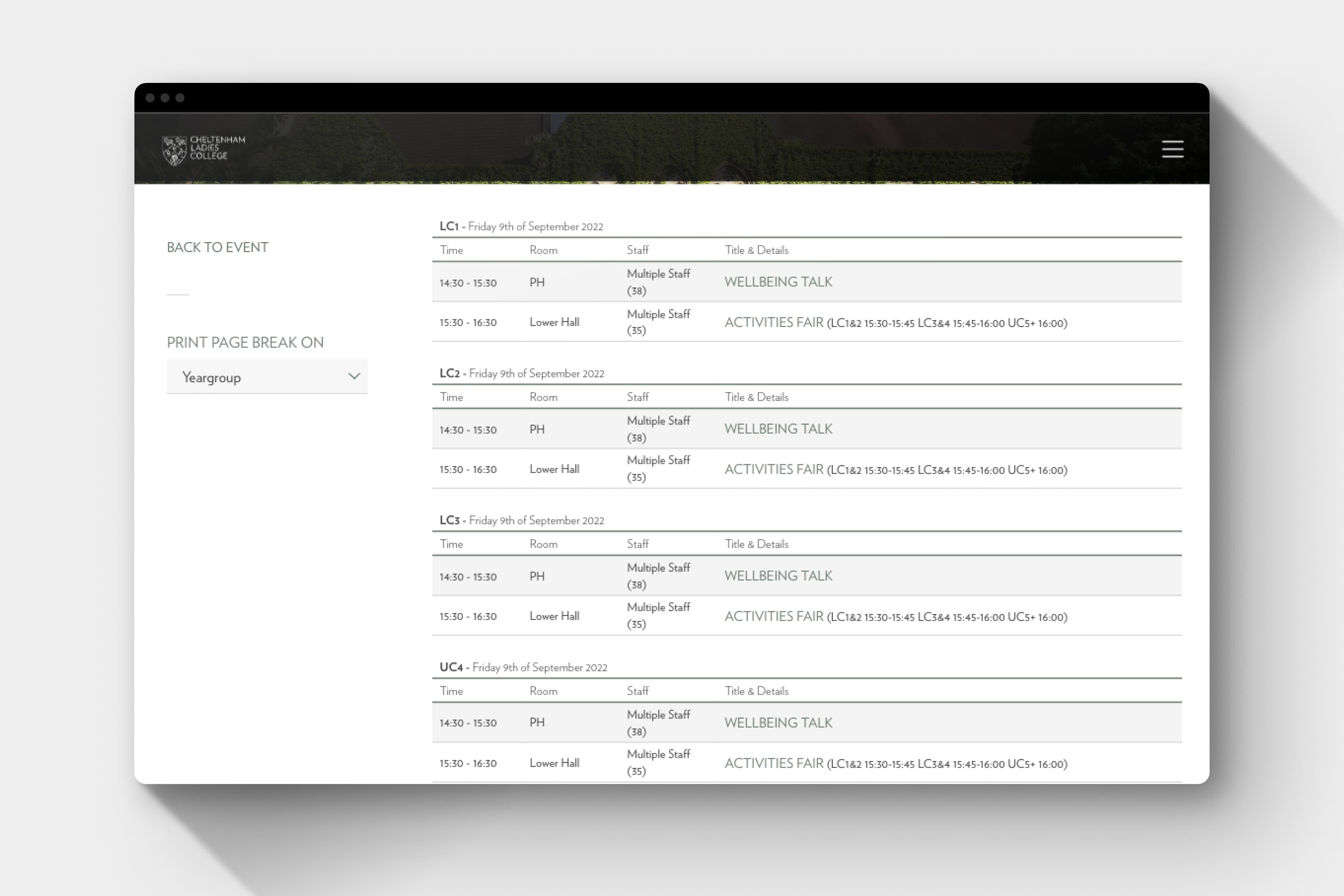The image size is (1344, 896).
Task: Click the PH room cell in LC3
Action: [537, 576]
